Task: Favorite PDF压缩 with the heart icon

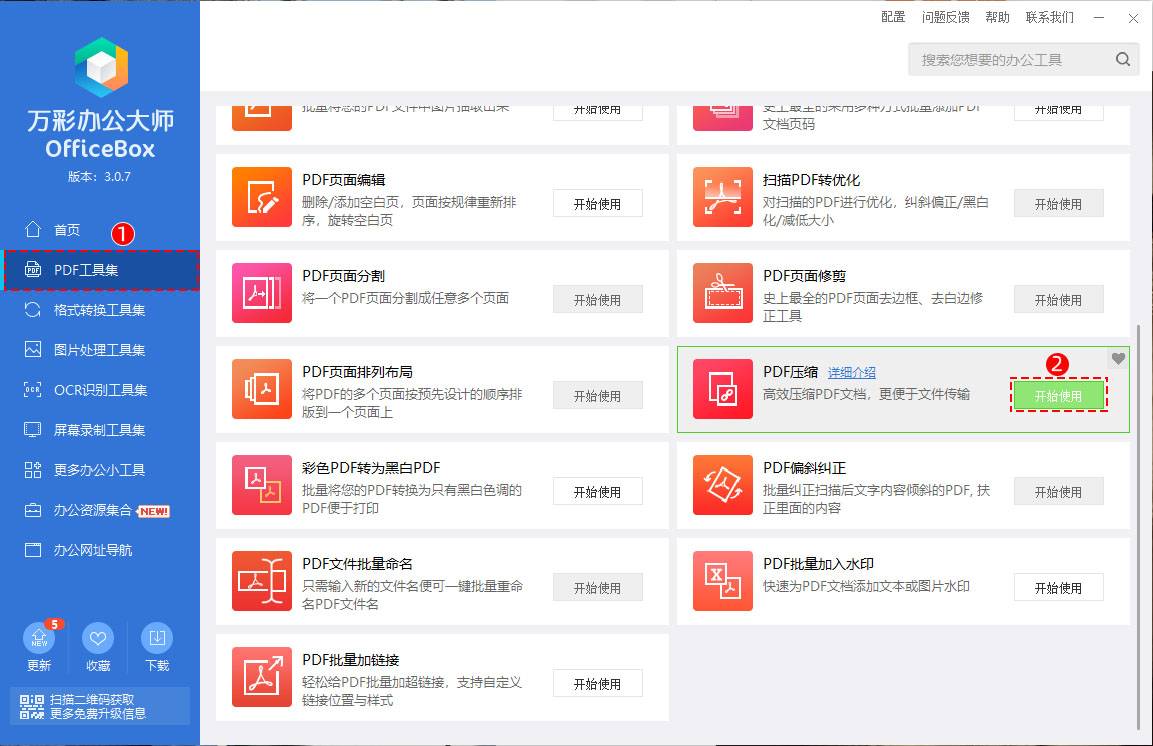Action: (1118, 359)
